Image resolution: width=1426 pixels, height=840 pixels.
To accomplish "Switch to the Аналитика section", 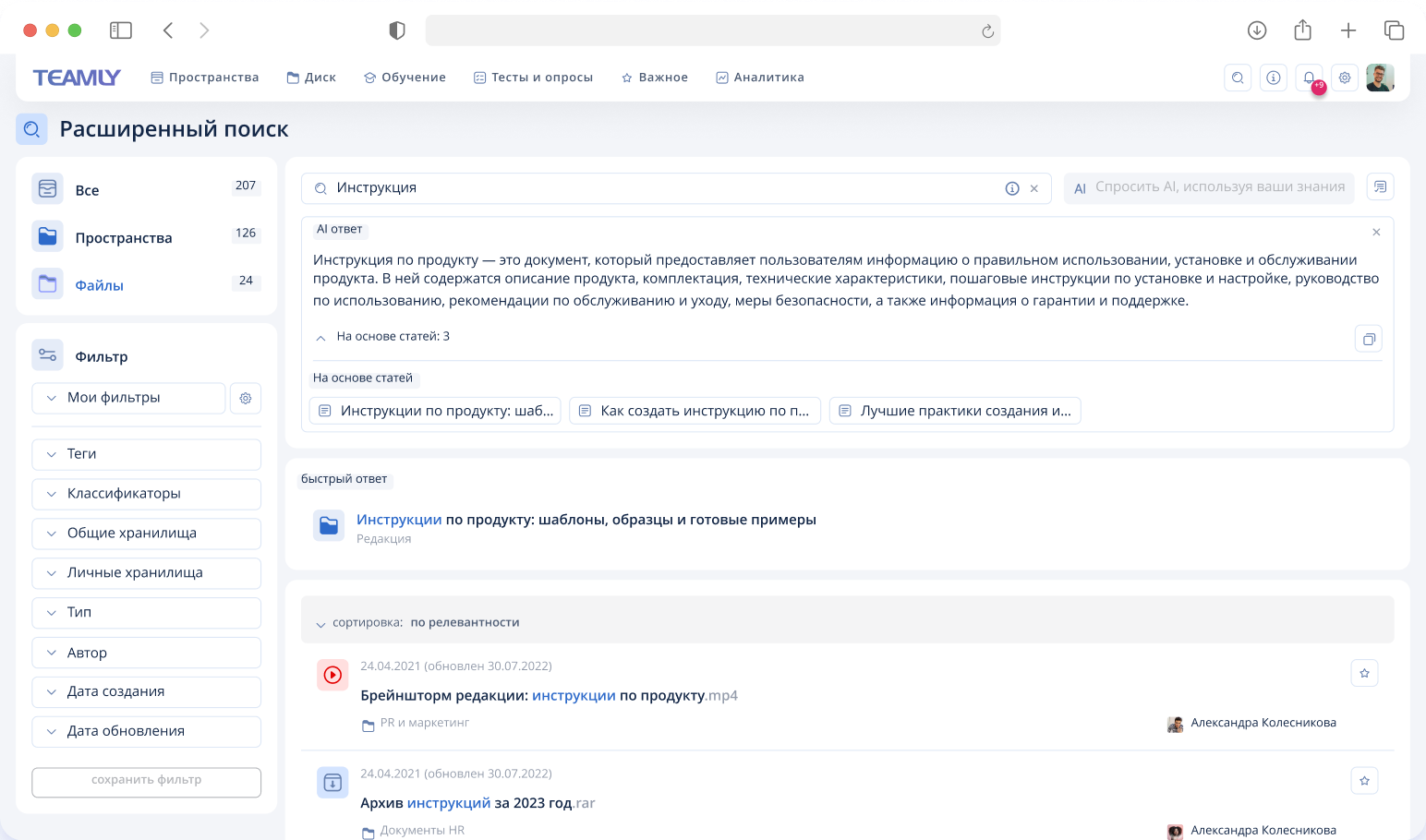I will click(759, 78).
